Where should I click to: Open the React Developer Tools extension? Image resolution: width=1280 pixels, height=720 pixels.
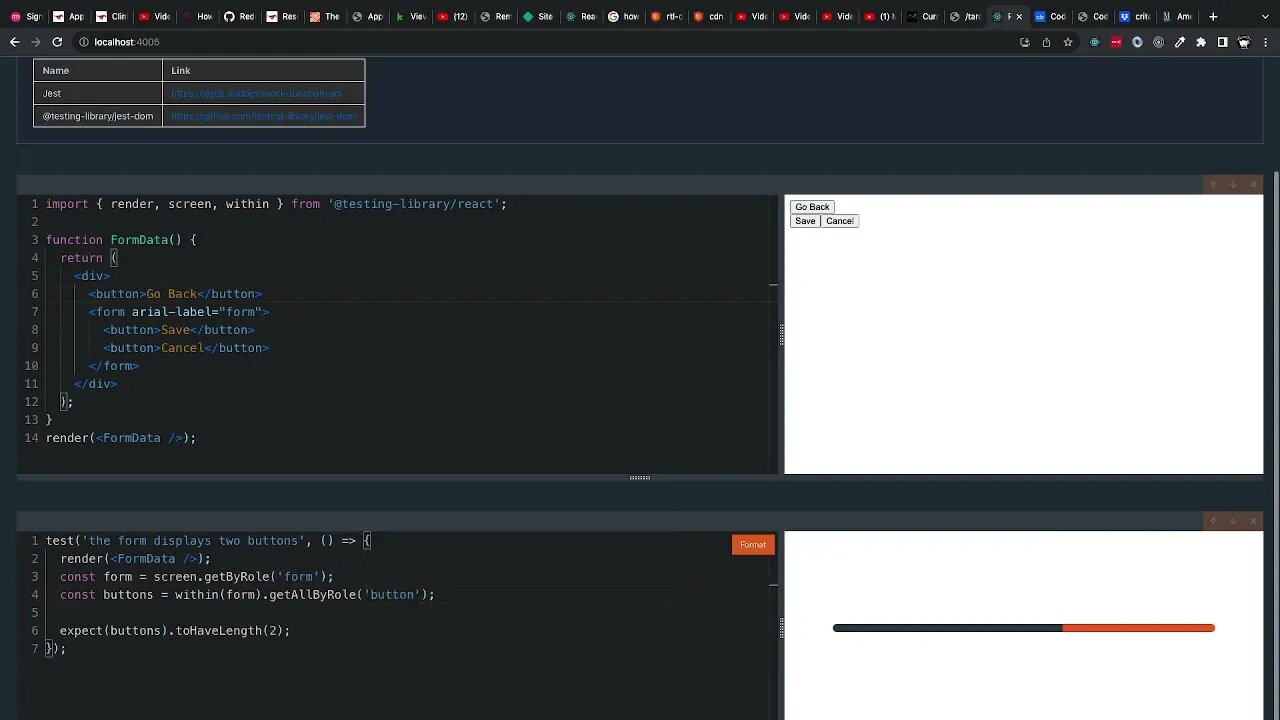(1095, 42)
